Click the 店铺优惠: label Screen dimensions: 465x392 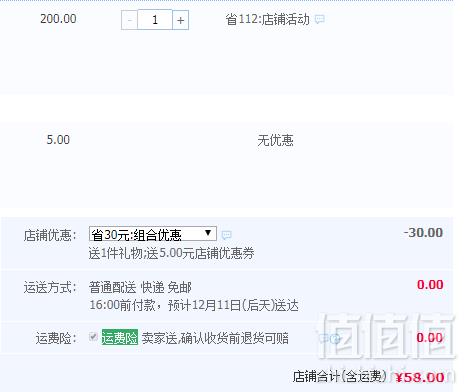click(50, 235)
